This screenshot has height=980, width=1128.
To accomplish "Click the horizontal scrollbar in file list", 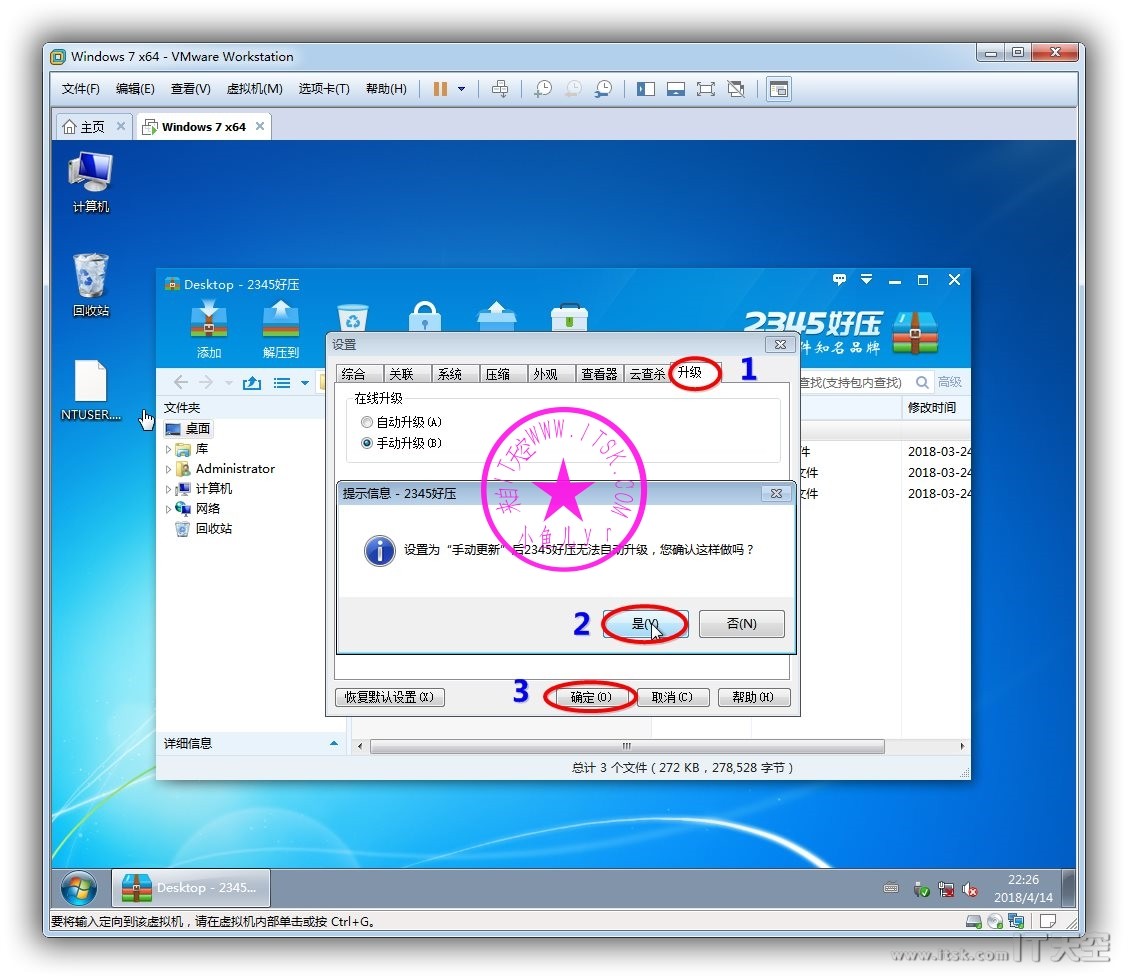I will tap(627, 747).
